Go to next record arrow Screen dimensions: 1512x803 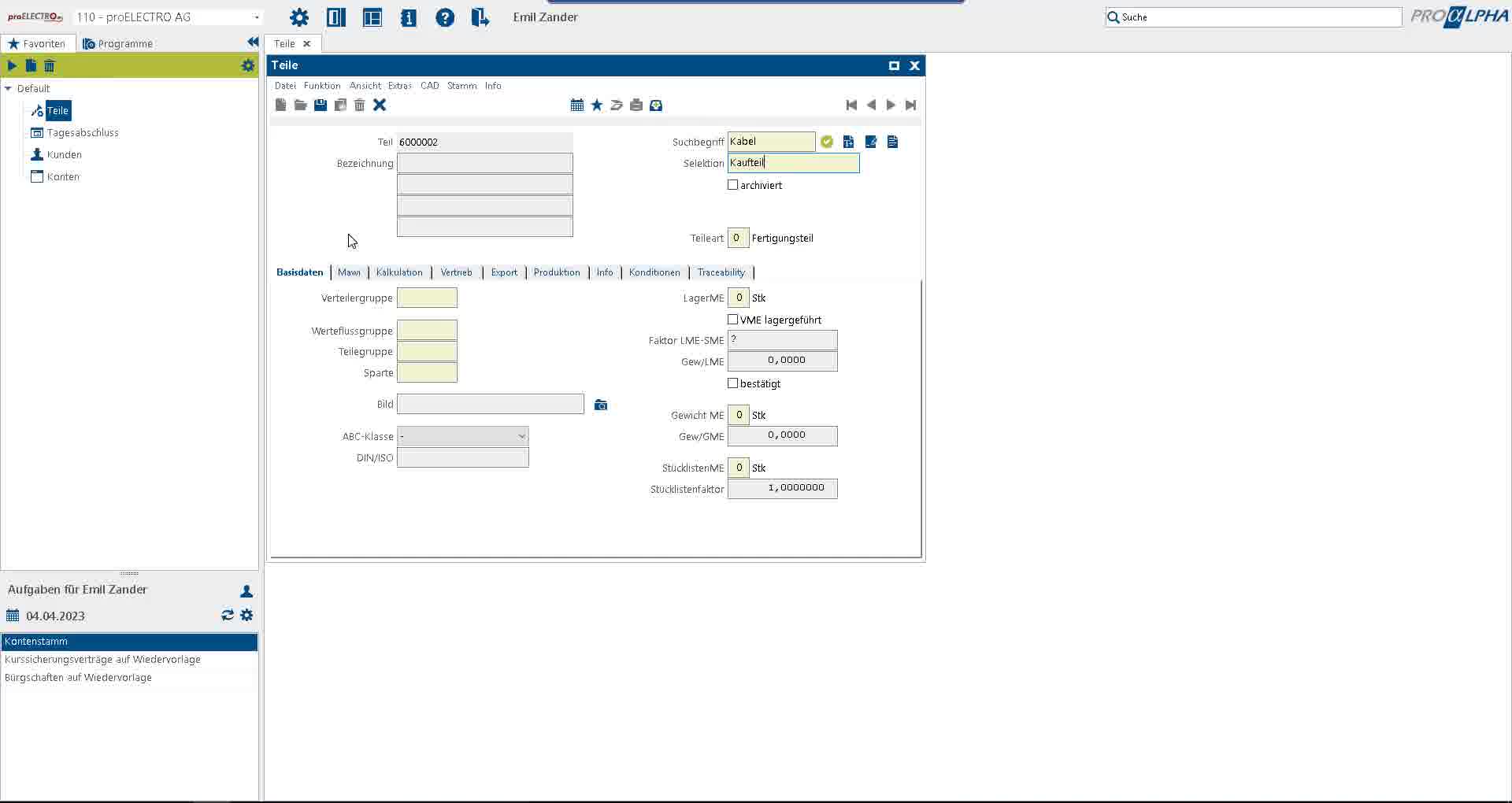pyautogui.click(x=891, y=105)
